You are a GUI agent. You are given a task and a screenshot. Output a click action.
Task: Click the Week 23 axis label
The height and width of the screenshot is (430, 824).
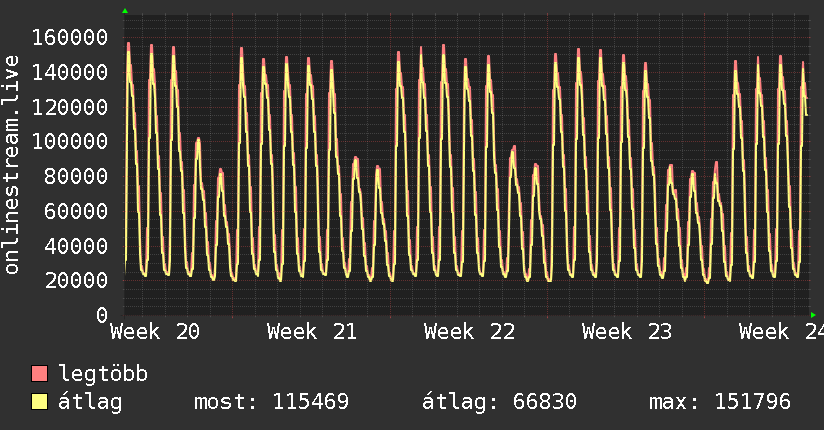[x=627, y=332]
